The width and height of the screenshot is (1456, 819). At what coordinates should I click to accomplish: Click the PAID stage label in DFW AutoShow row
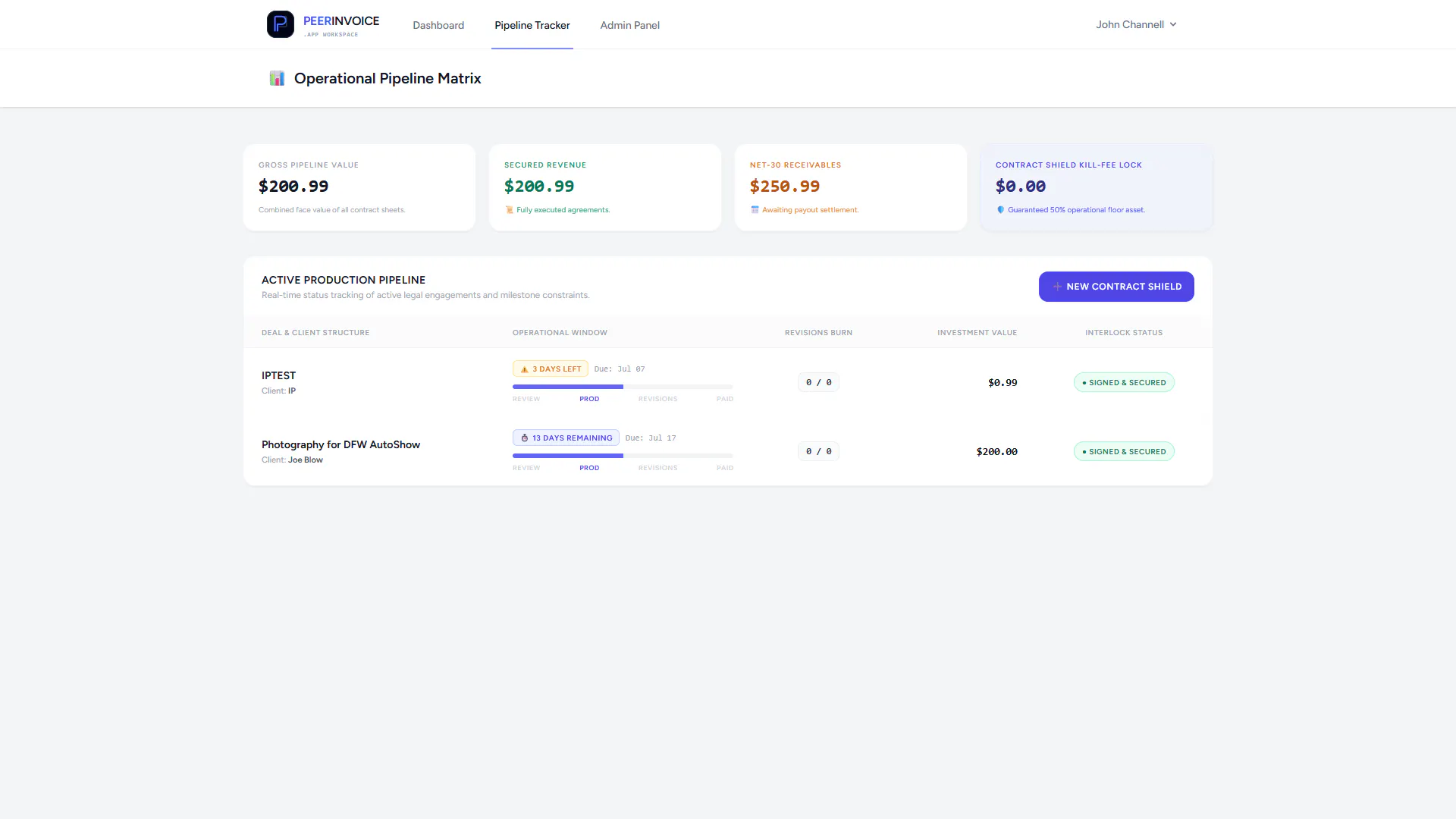pyautogui.click(x=725, y=468)
